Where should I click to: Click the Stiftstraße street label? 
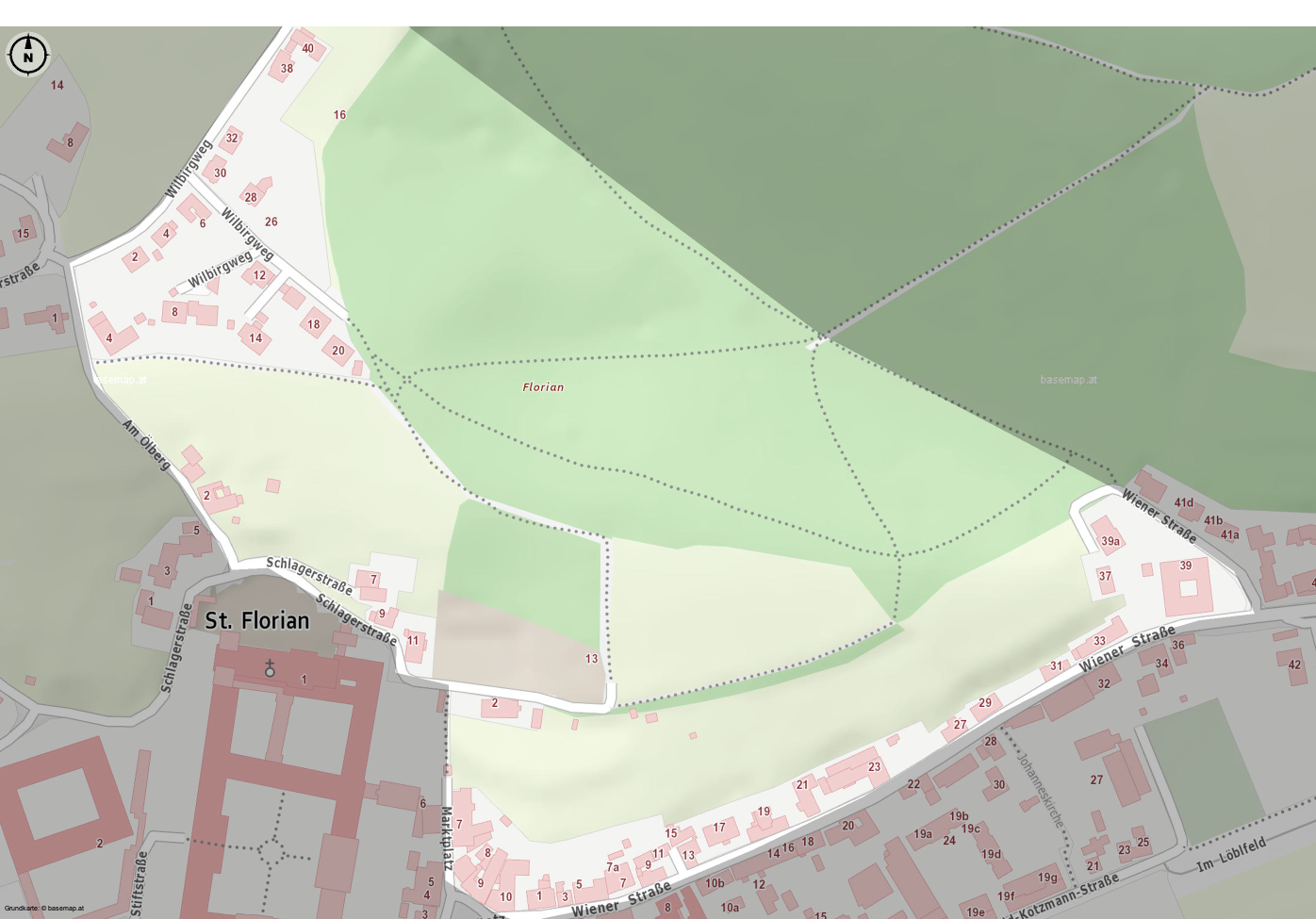pyautogui.click(x=140, y=883)
